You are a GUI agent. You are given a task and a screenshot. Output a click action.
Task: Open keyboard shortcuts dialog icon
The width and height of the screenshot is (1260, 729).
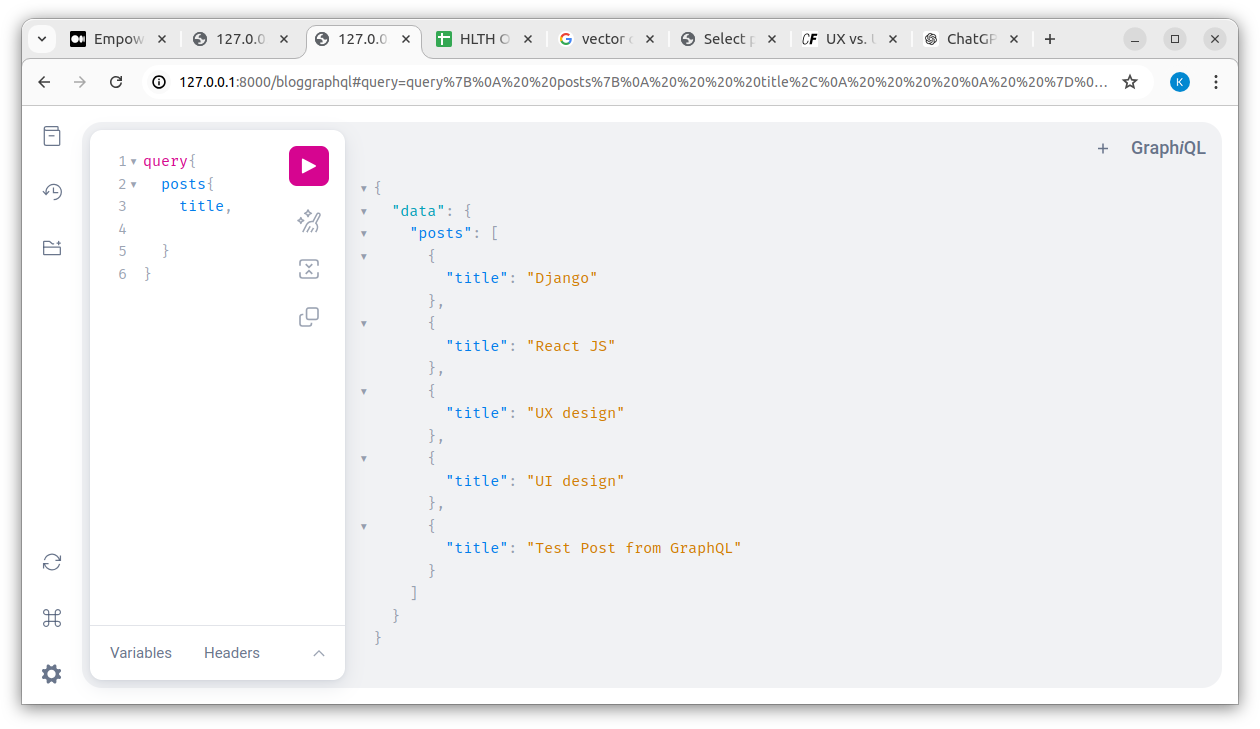pyautogui.click(x=52, y=618)
